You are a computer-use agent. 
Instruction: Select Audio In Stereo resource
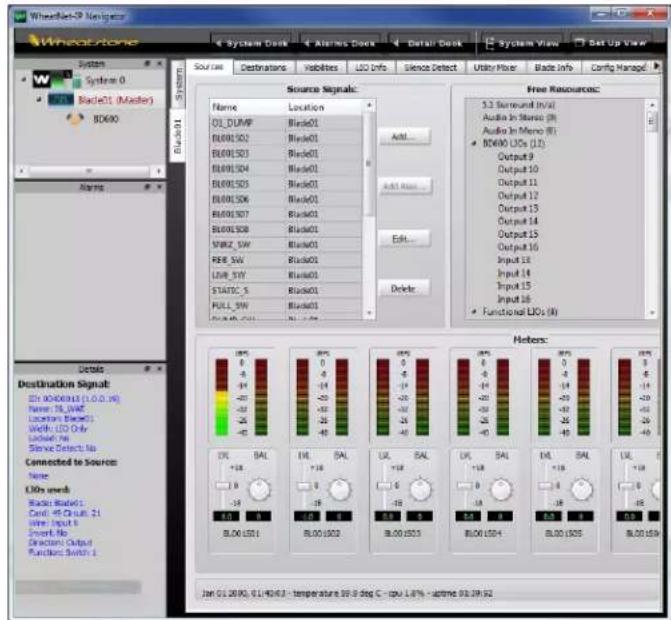[x=519, y=117]
